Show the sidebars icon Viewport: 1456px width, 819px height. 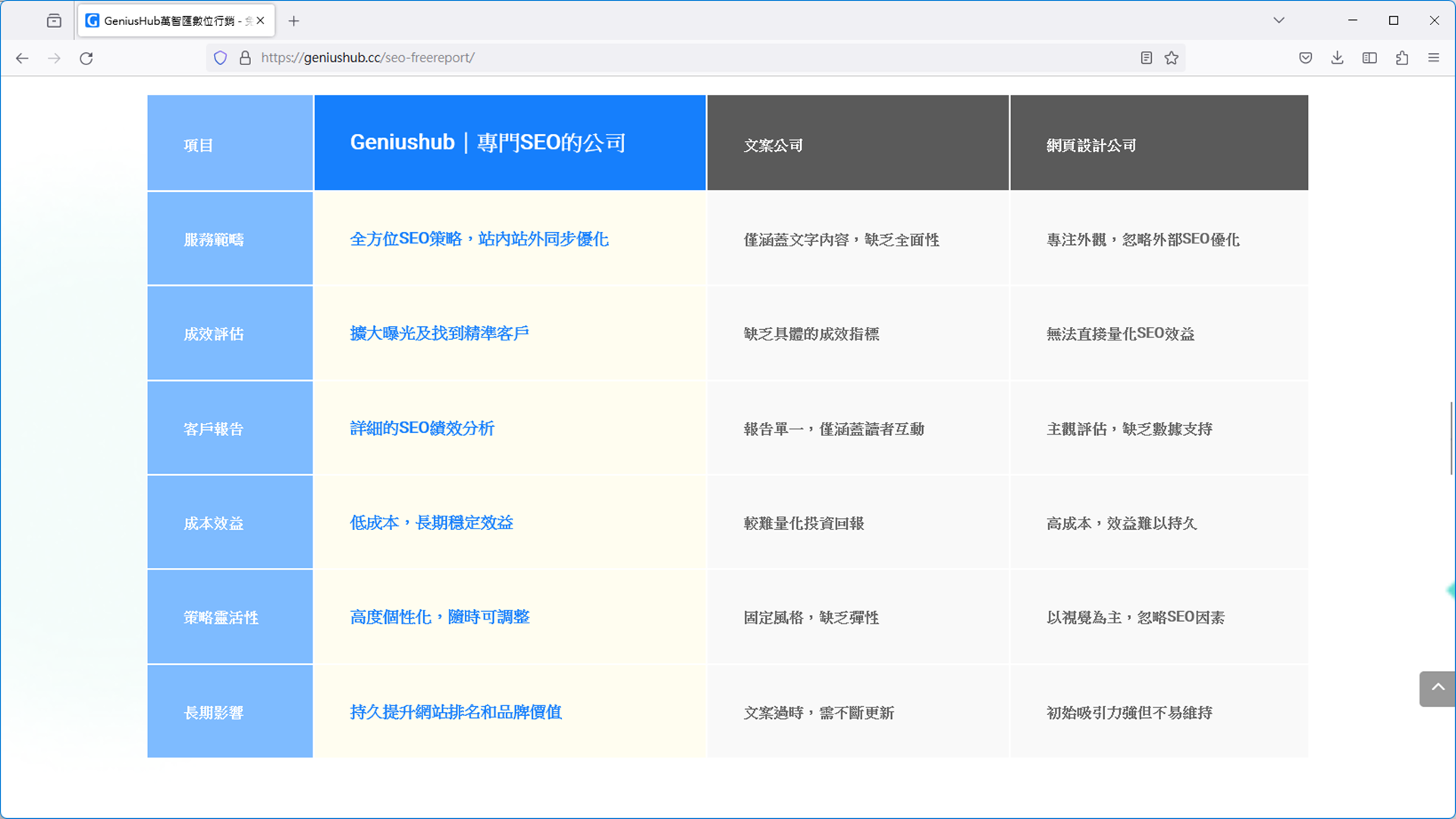[x=1370, y=58]
